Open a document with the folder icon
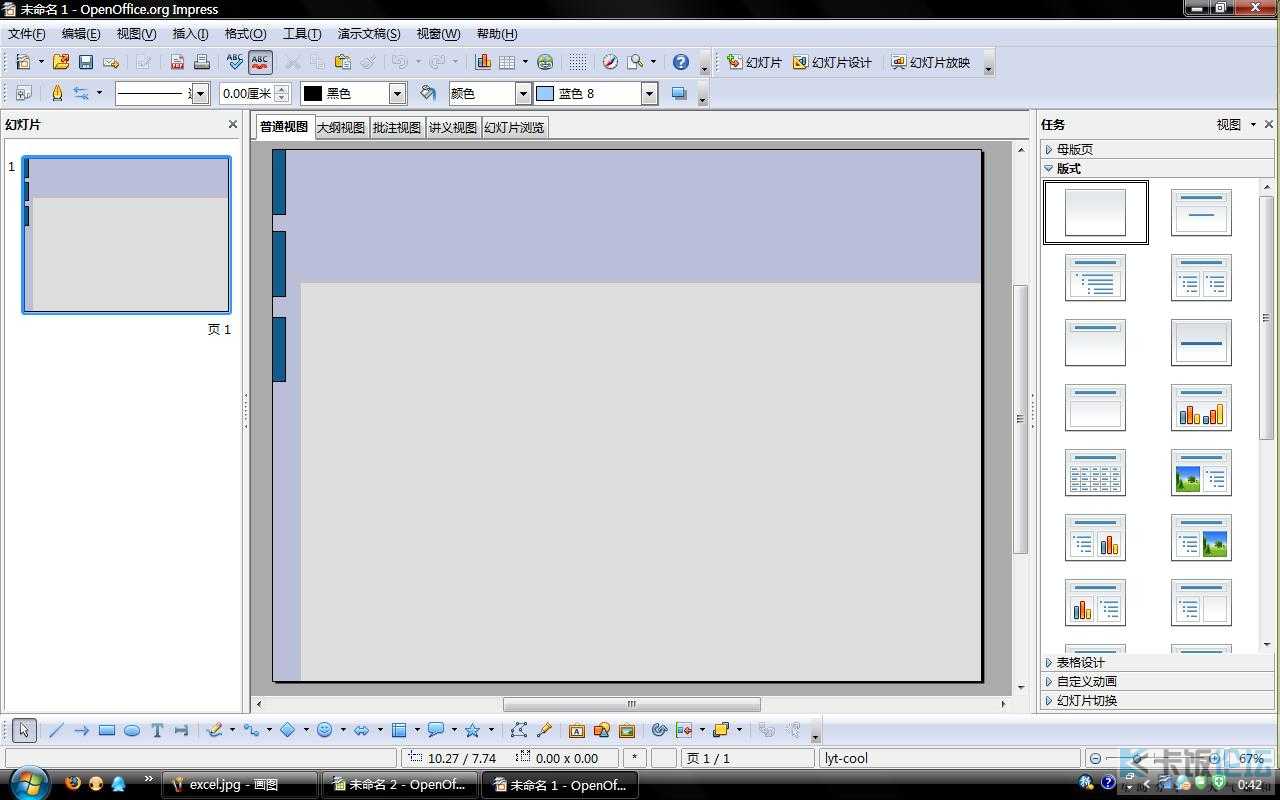Image resolution: width=1280 pixels, height=800 pixels. tap(61, 62)
